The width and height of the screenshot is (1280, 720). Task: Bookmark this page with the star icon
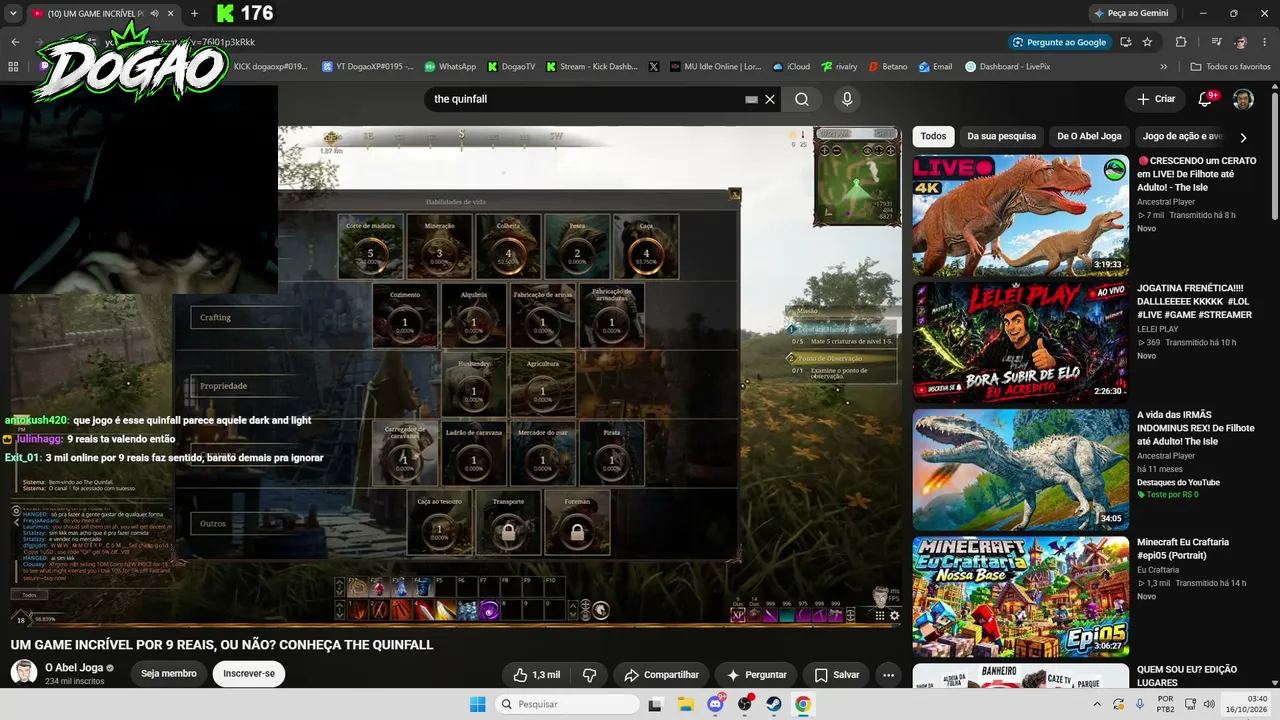point(1147,42)
